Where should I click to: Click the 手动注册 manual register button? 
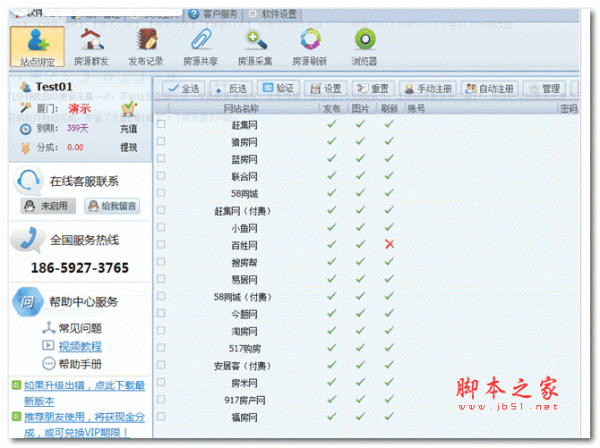click(x=428, y=89)
